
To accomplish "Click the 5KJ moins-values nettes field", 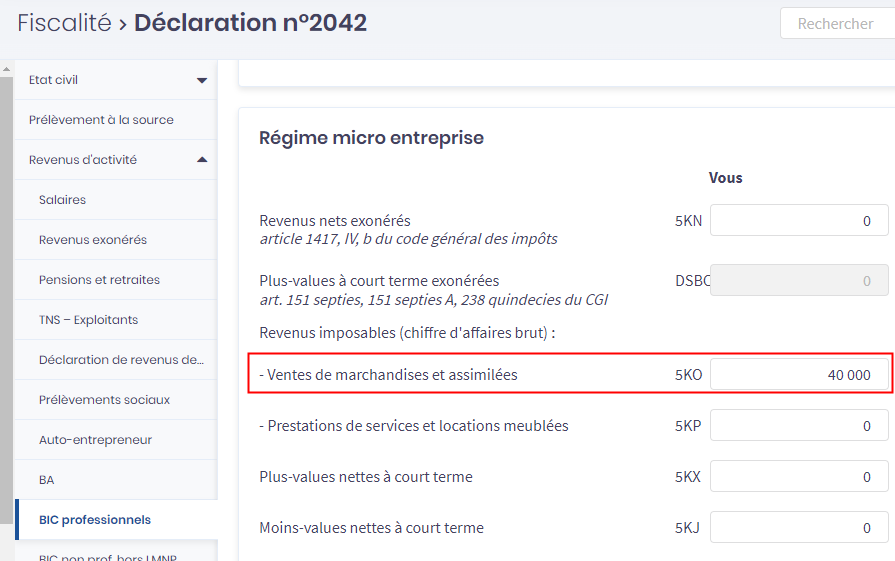I will [798, 528].
